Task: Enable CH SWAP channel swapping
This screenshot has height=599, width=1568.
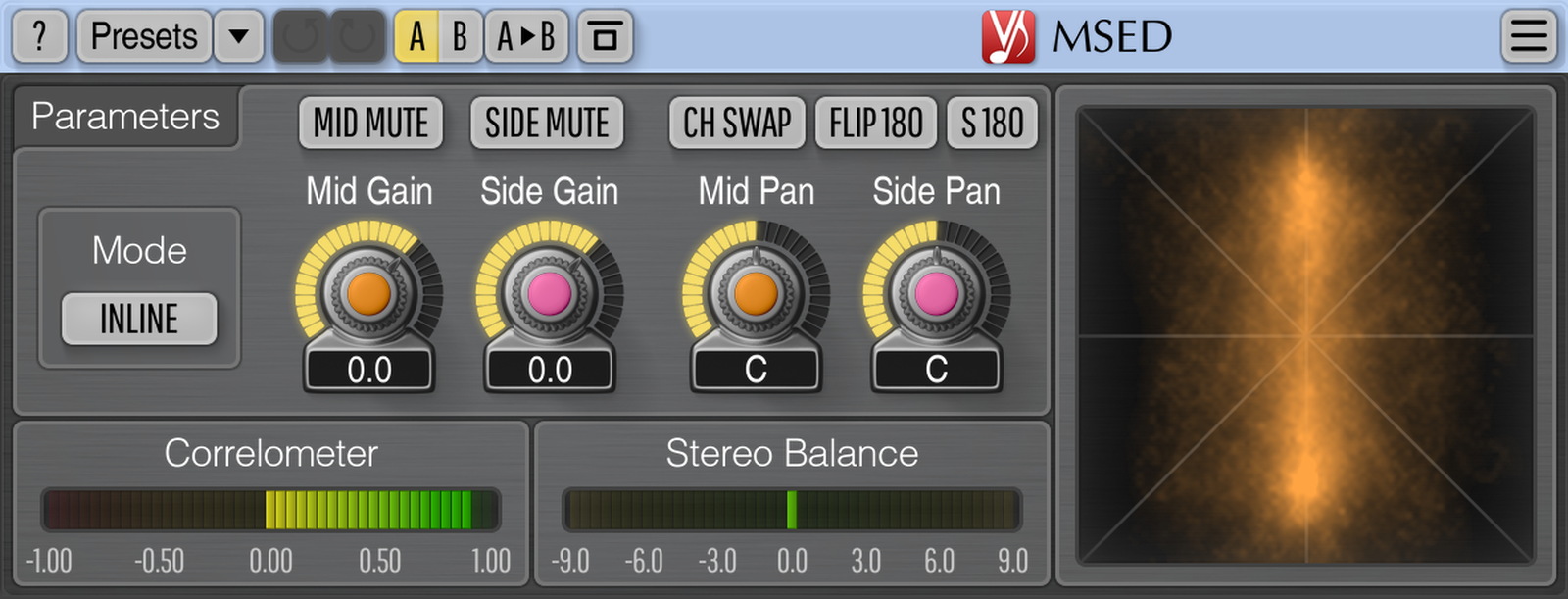Action: pyautogui.click(x=737, y=124)
